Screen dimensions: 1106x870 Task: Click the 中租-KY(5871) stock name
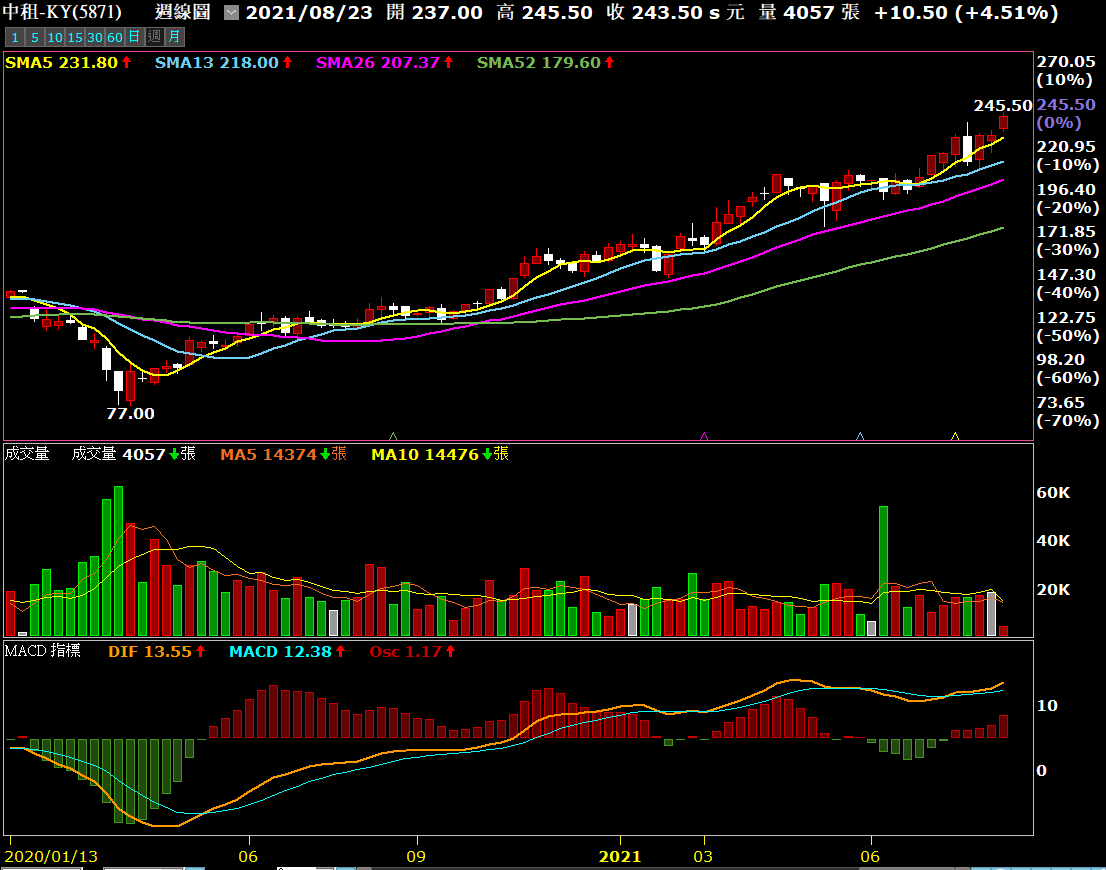(x=63, y=13)
